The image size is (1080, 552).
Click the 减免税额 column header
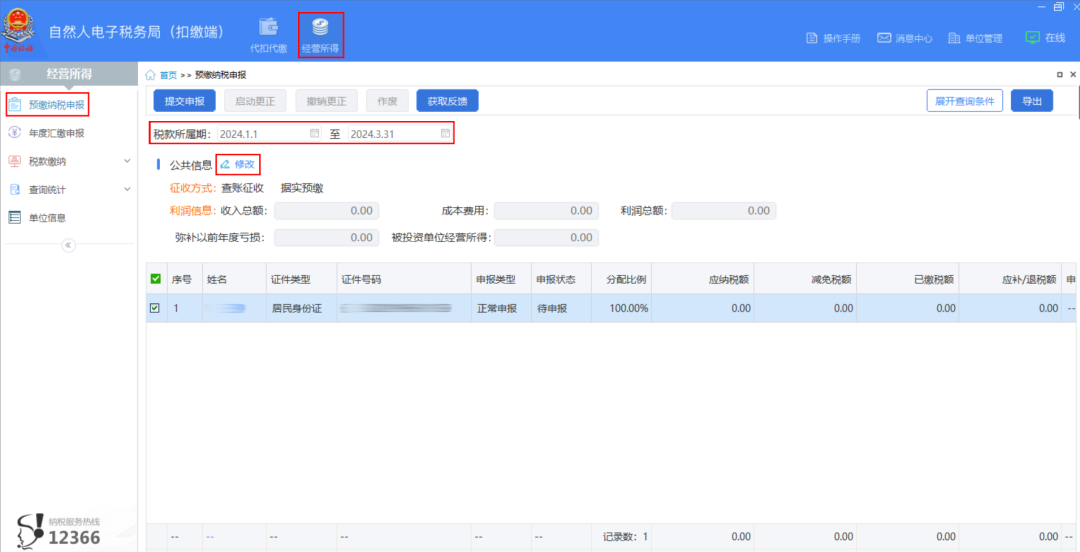[x=805, y=280]
